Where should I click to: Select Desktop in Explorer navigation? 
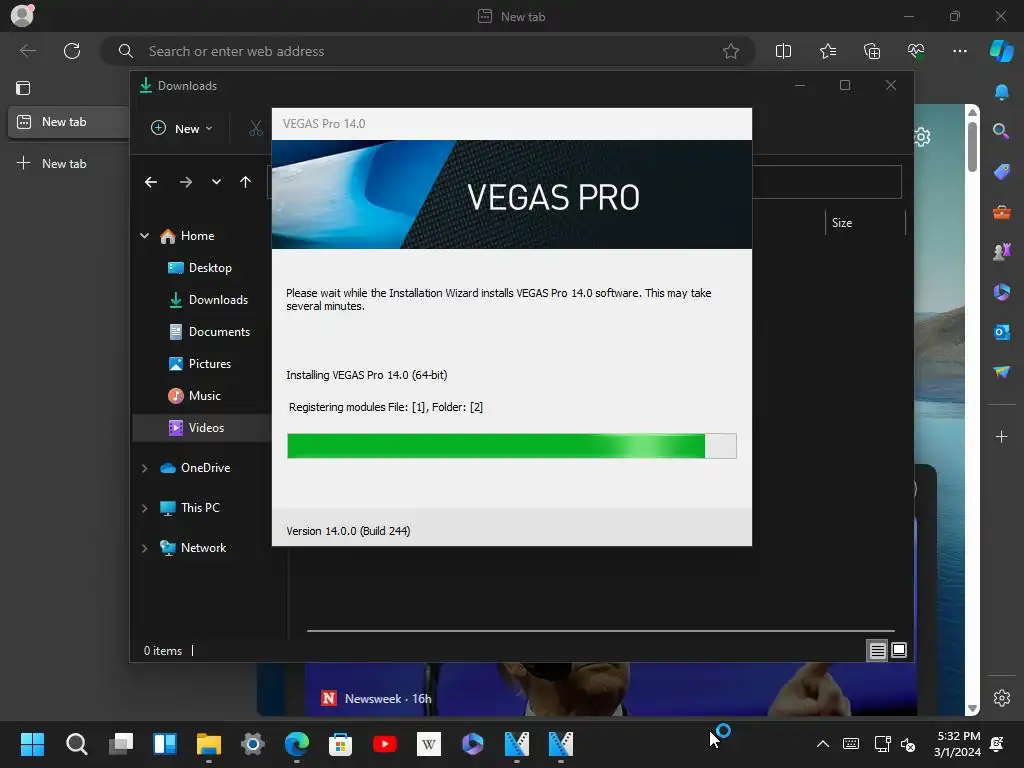pos(210,268)
